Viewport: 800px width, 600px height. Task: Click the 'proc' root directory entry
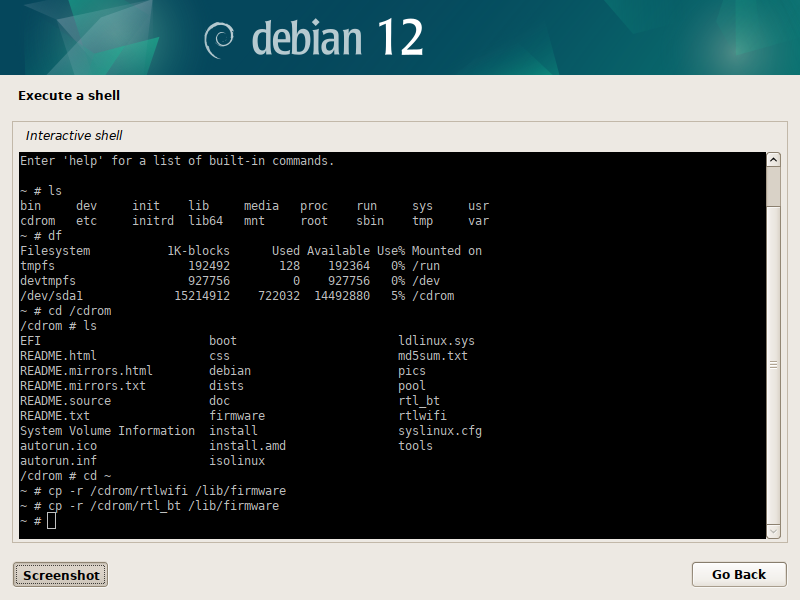[x=314, y=206]
